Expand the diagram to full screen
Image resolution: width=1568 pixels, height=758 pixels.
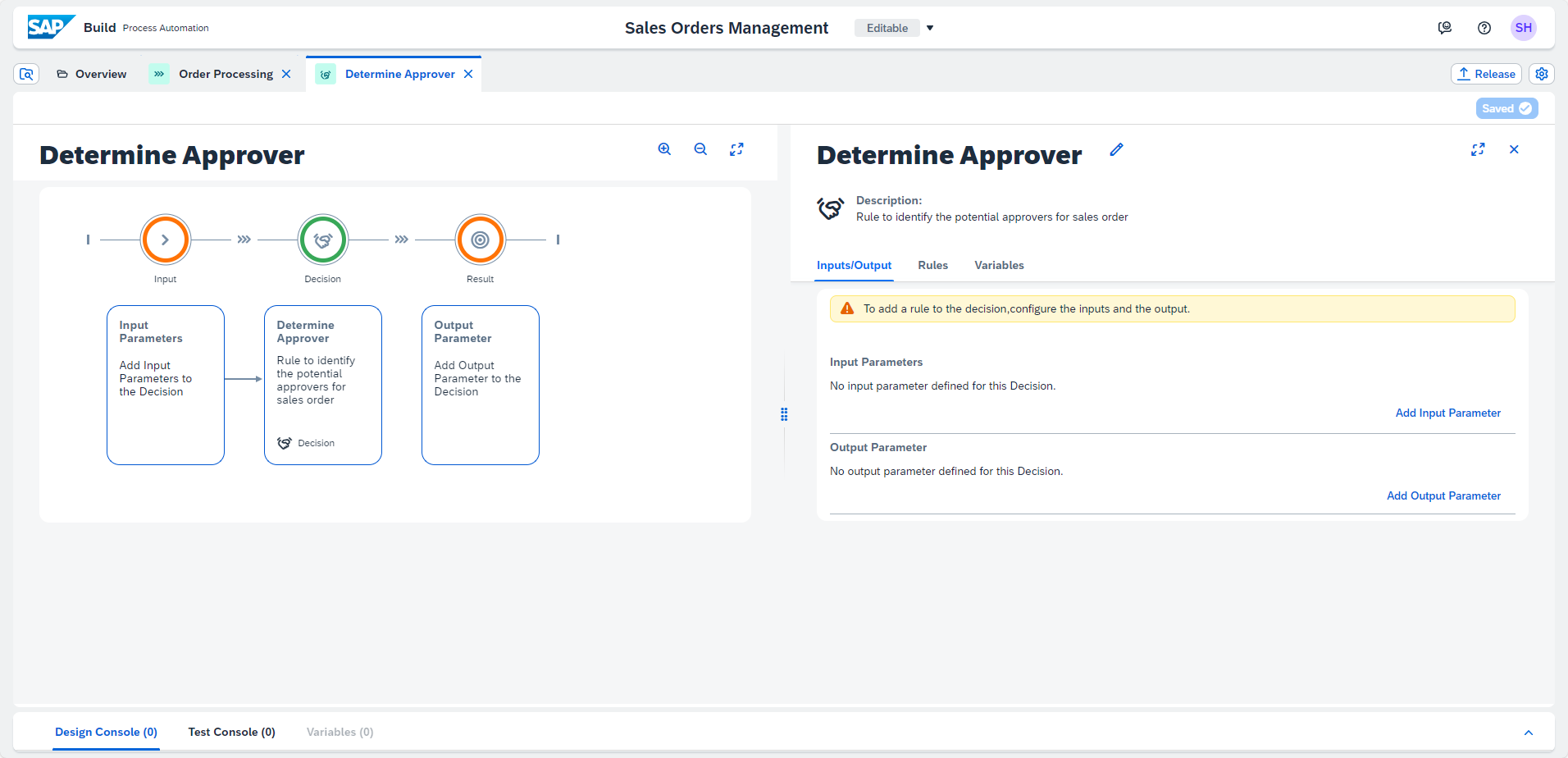(736, 149)
